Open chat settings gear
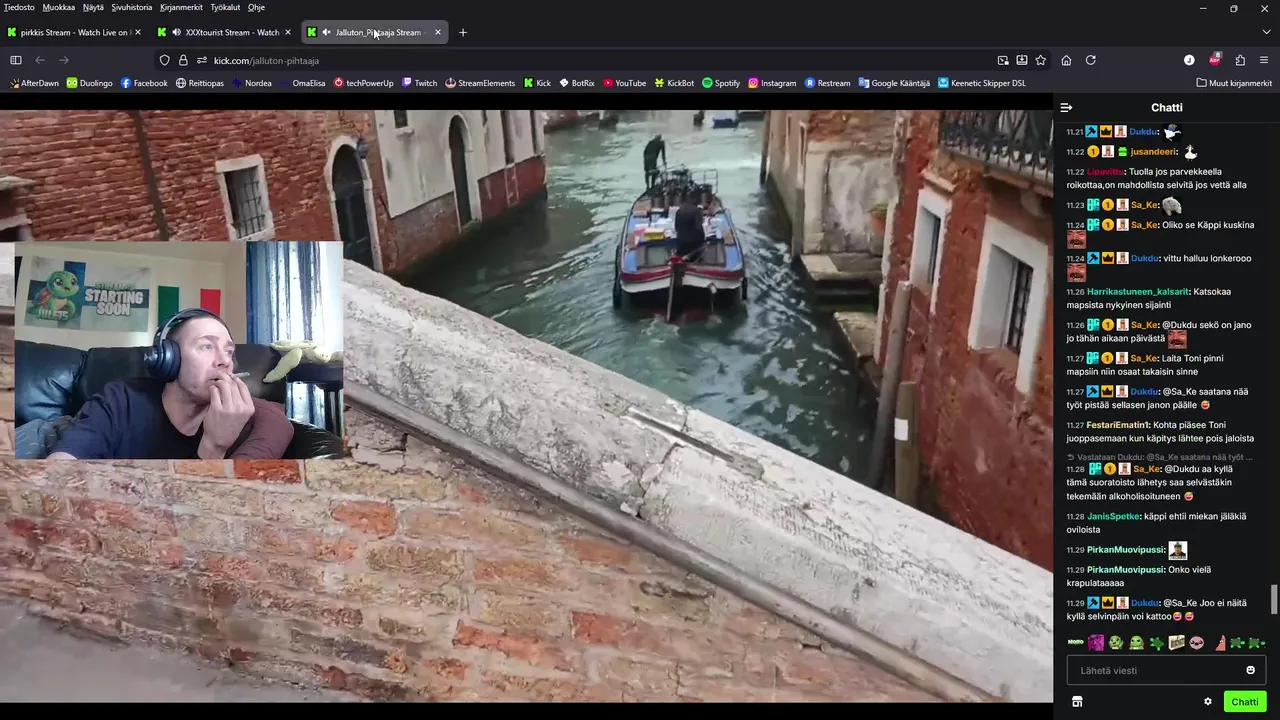 pos(1208,702)
